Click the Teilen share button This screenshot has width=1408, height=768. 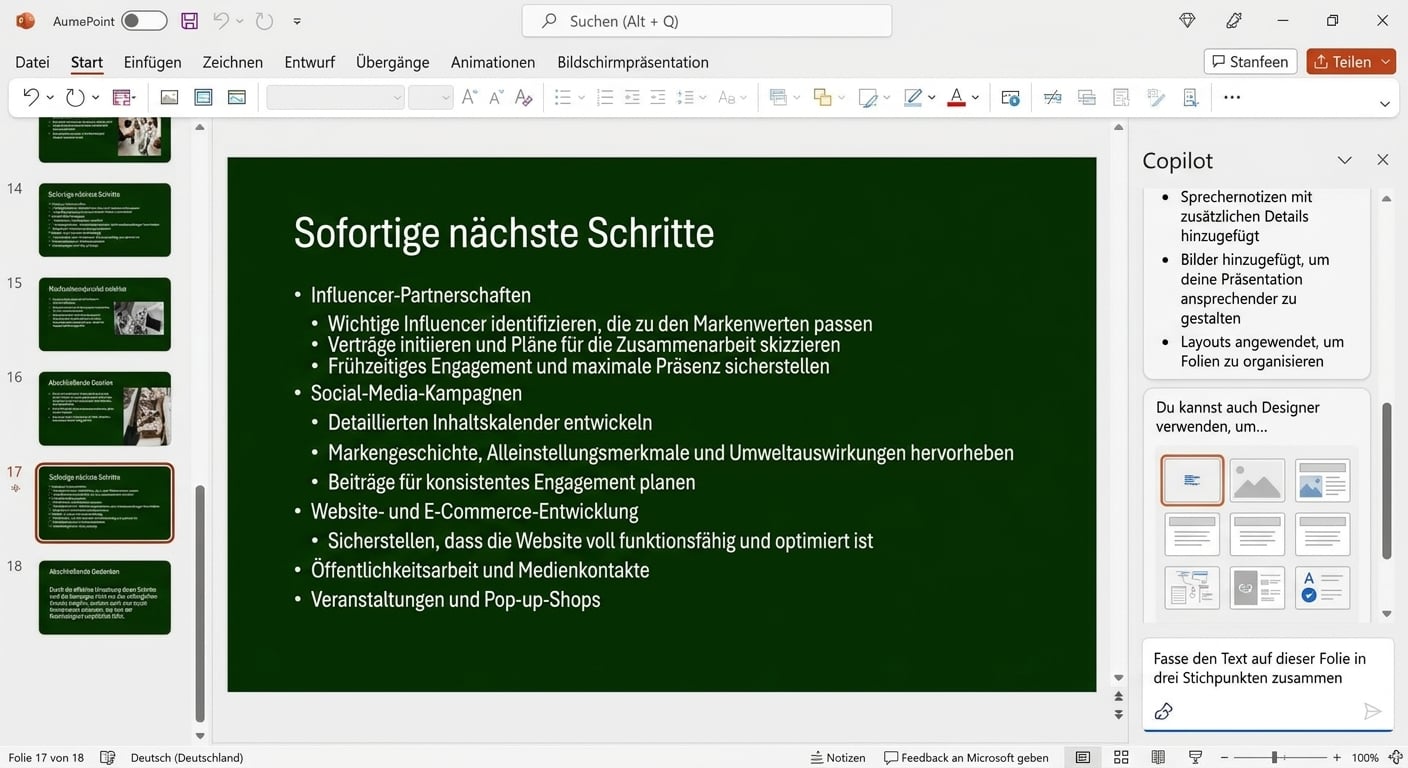pos(1343,62)
